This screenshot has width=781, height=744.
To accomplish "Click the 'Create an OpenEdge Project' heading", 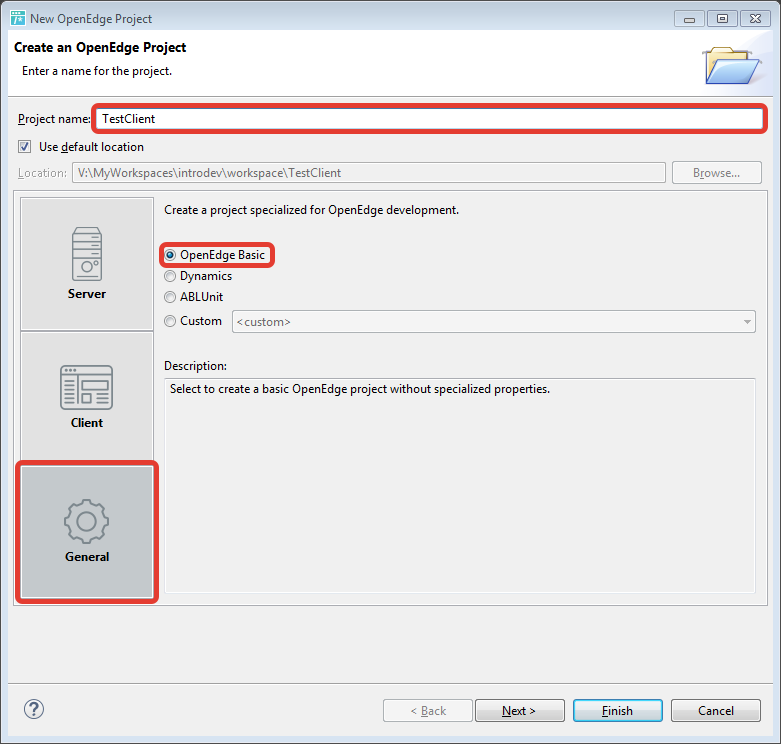I will point(100,47).
